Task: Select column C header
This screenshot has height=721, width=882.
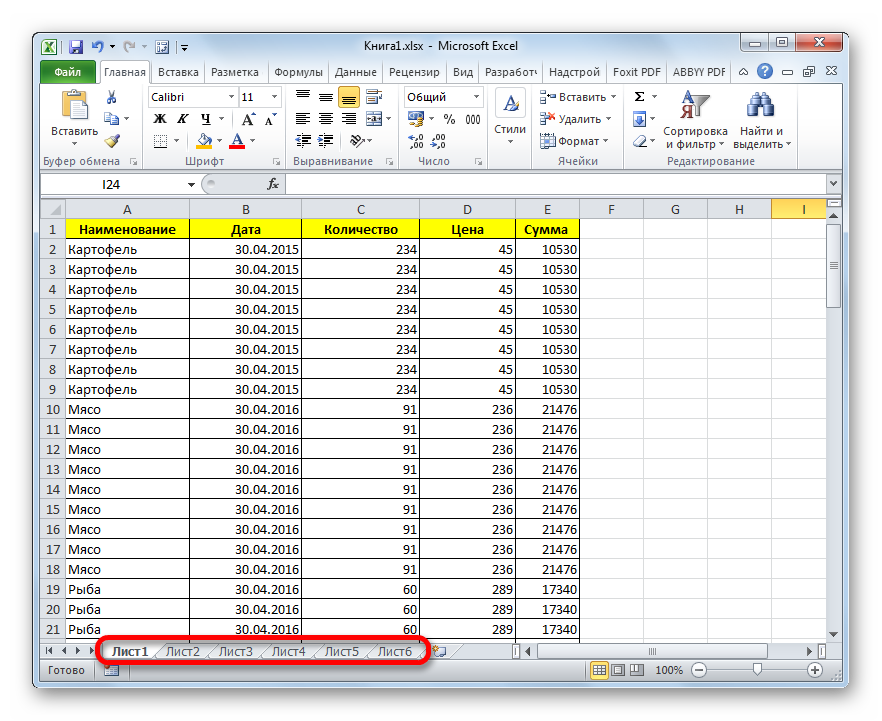Action: point(360,209)
